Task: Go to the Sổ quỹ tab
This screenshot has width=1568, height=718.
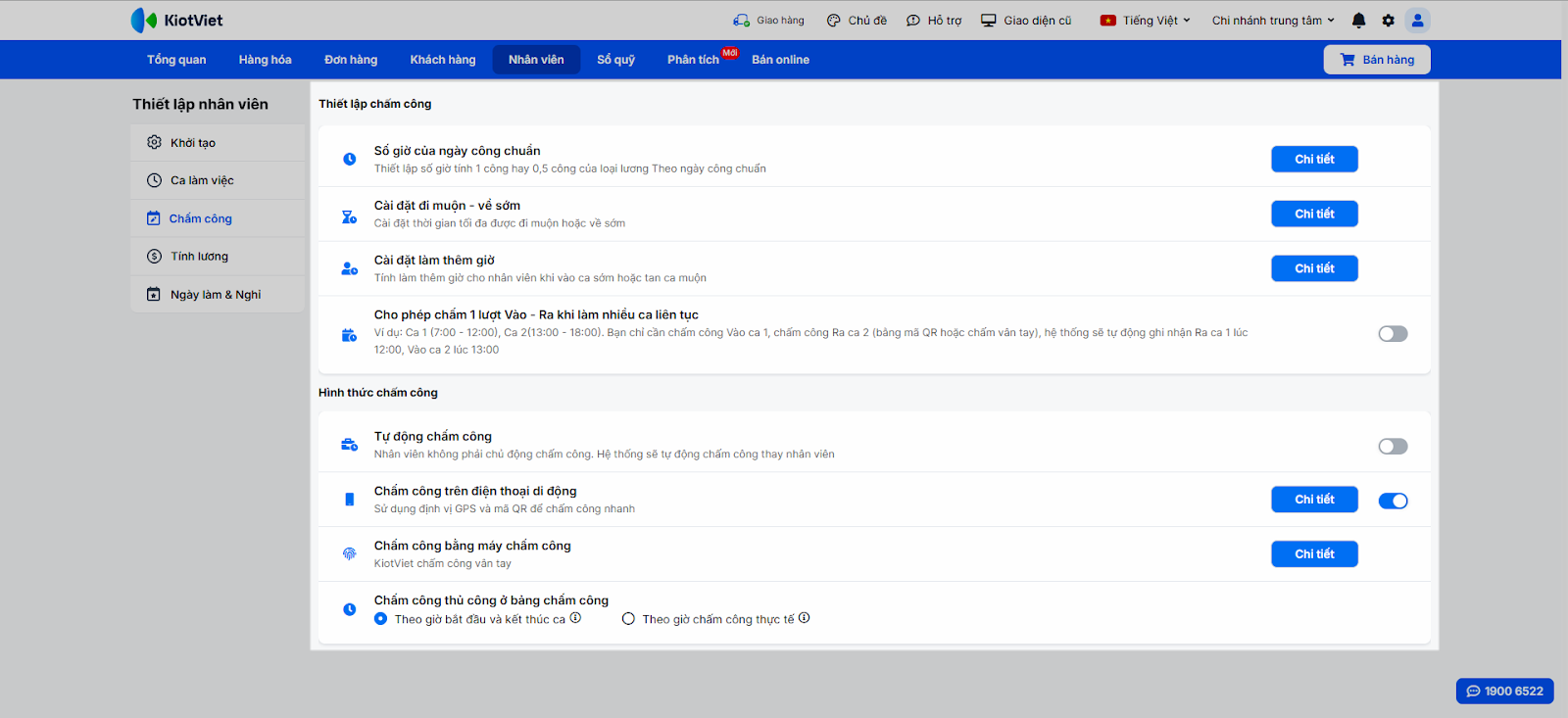Action: tap(615, 60)
